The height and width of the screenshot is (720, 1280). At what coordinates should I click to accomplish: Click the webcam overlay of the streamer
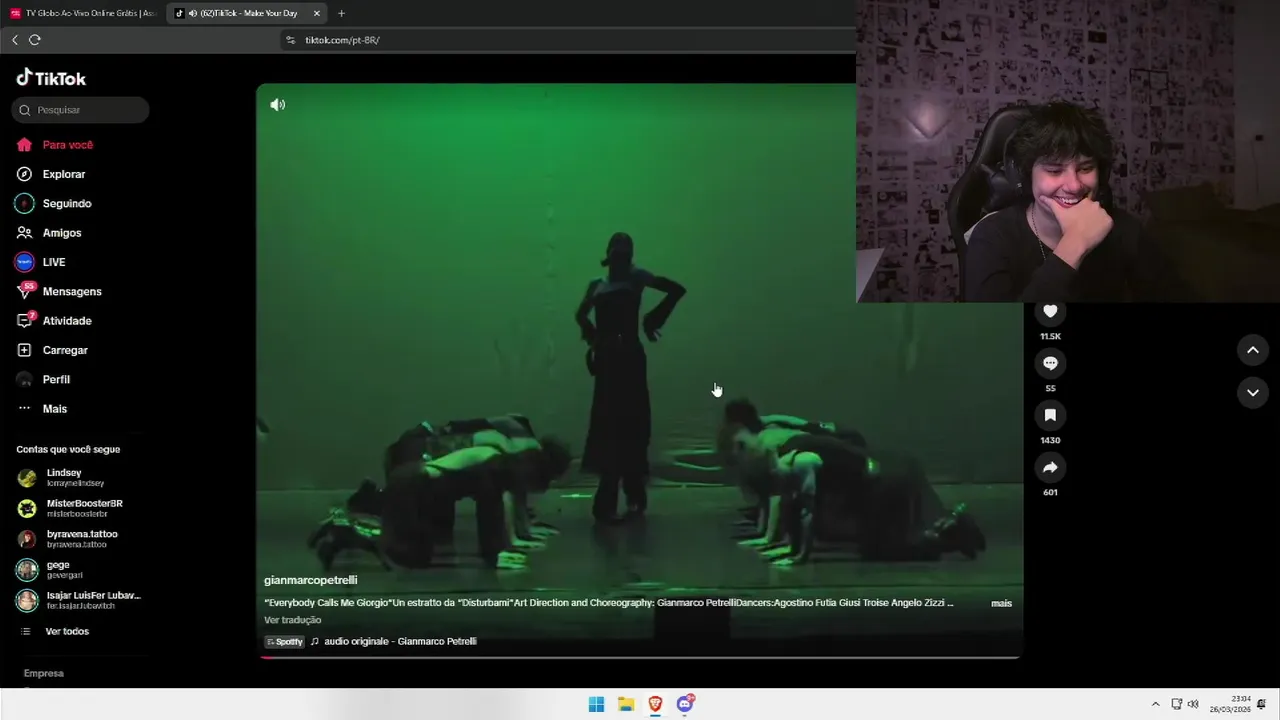1068,150
